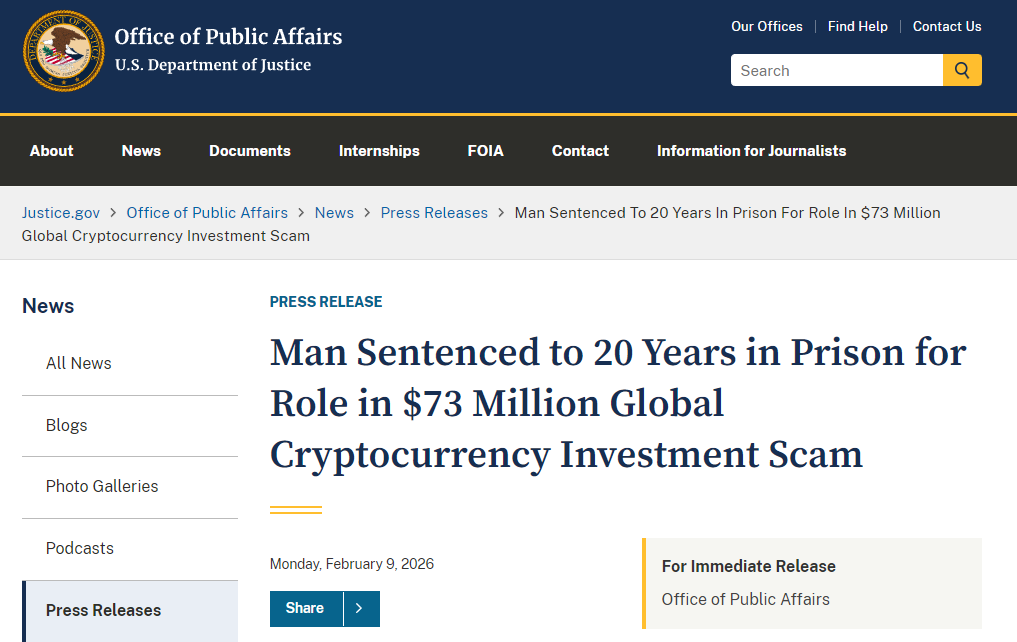
Task: Navigate to Press Releases breadcrumb link
Action: click(x=434, y=213)
